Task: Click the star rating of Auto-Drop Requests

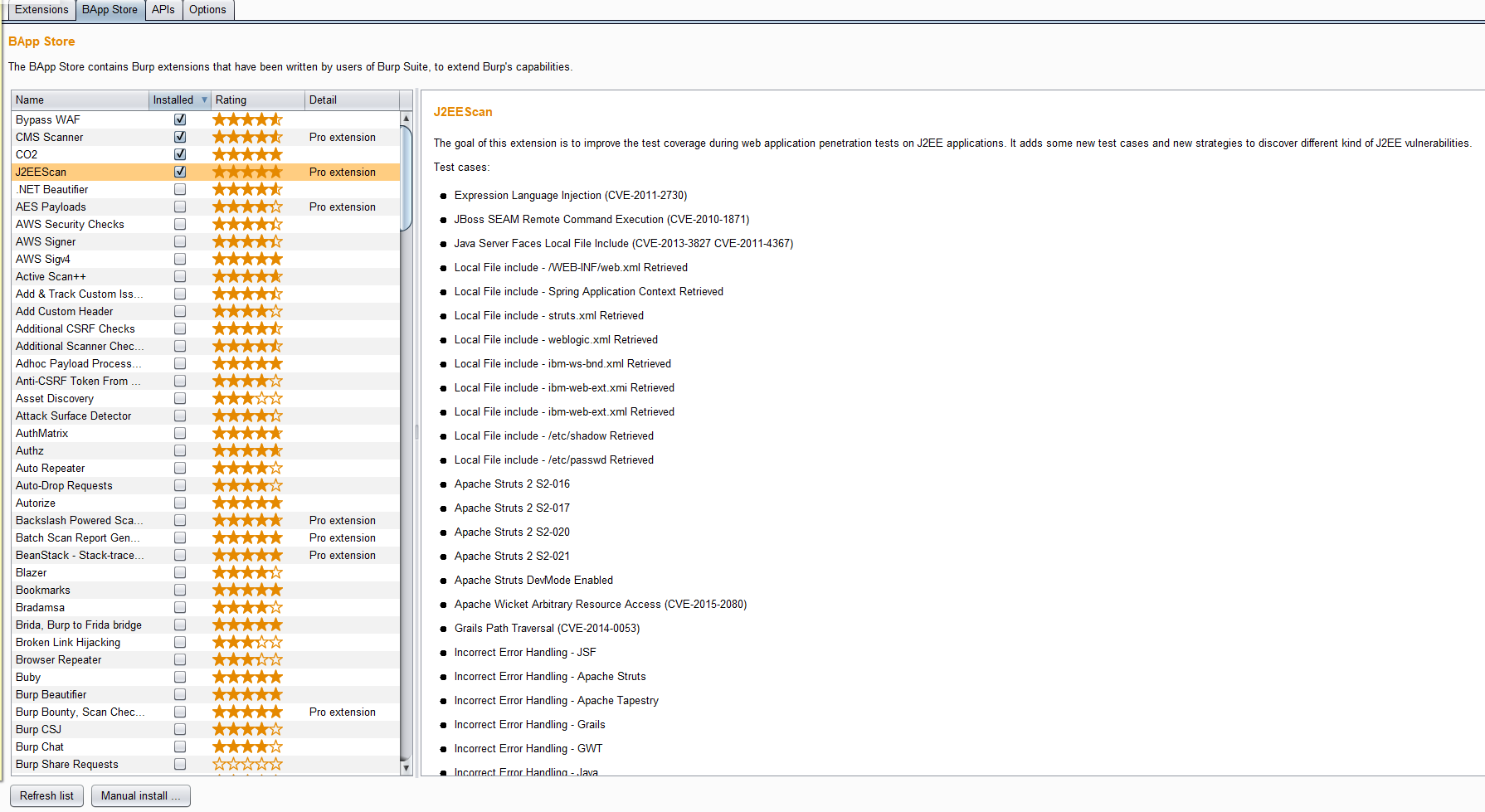Action: [247, 485]
